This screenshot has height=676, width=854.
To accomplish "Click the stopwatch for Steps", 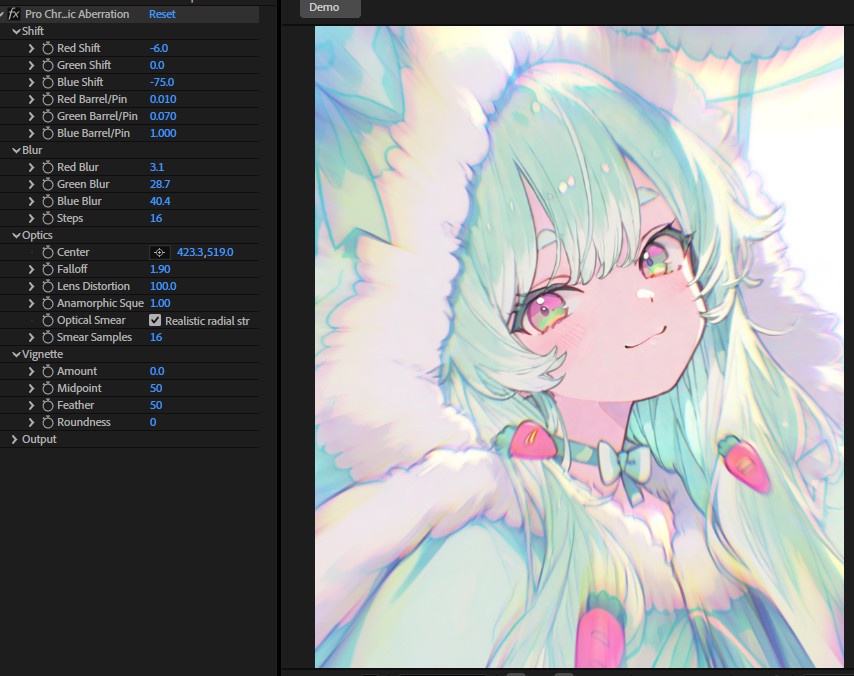I will click(46, 217).
